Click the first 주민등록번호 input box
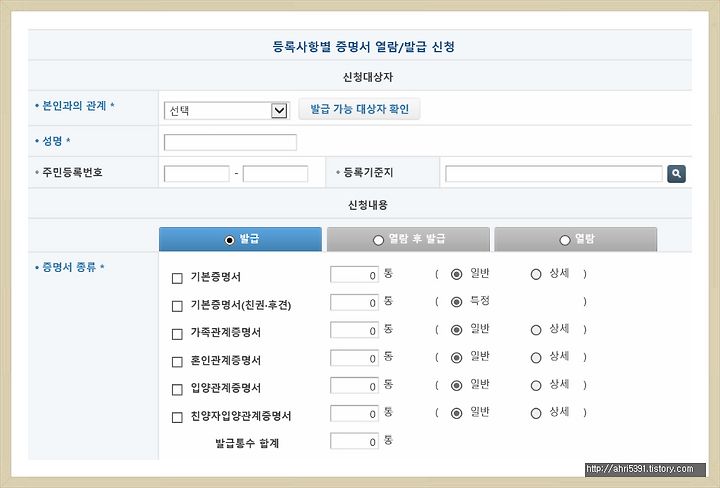720x488 pixels. [197, 174]
